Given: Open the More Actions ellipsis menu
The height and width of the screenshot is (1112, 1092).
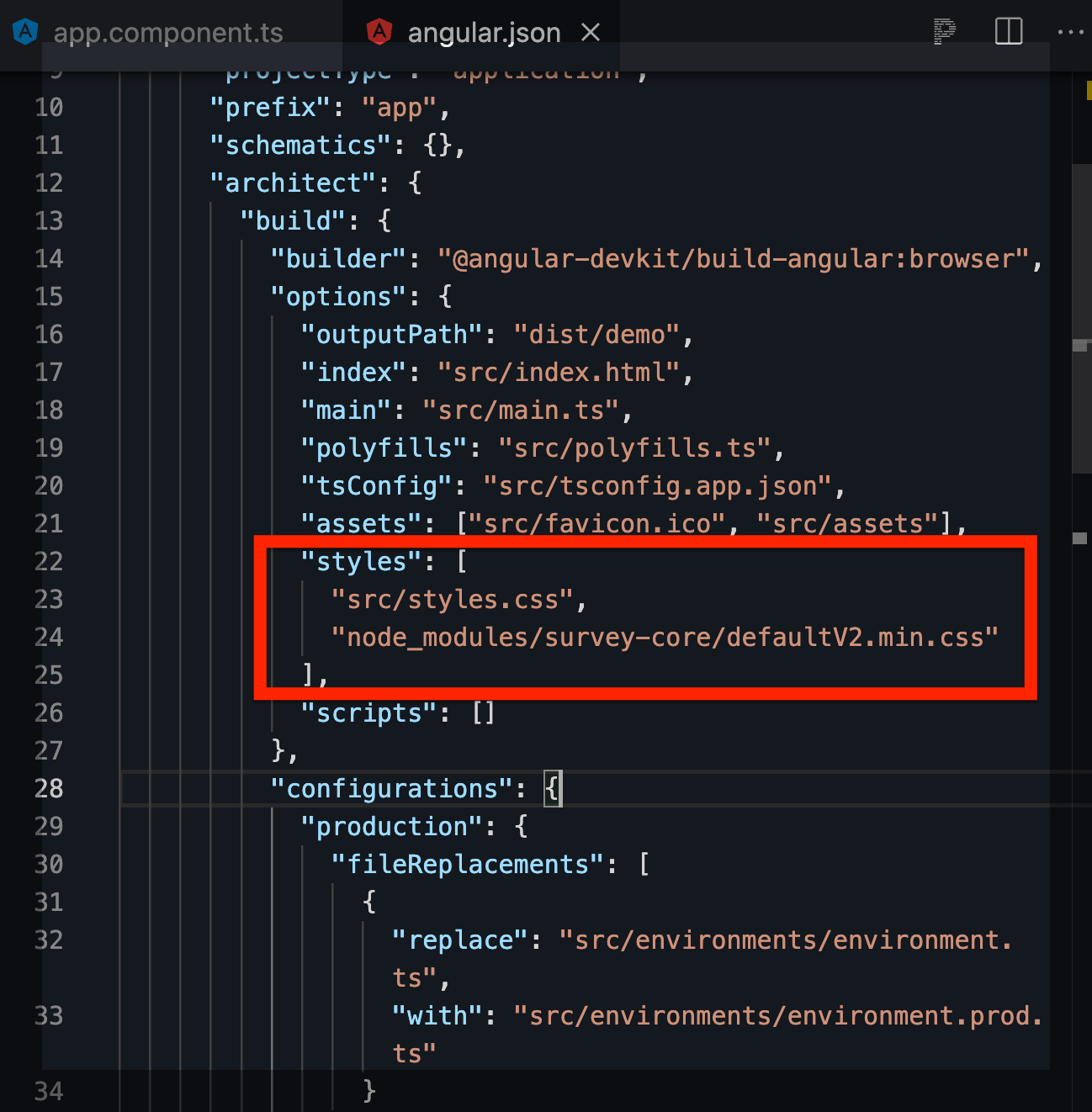Looking at the screenshot, I should pos(1070,32).
